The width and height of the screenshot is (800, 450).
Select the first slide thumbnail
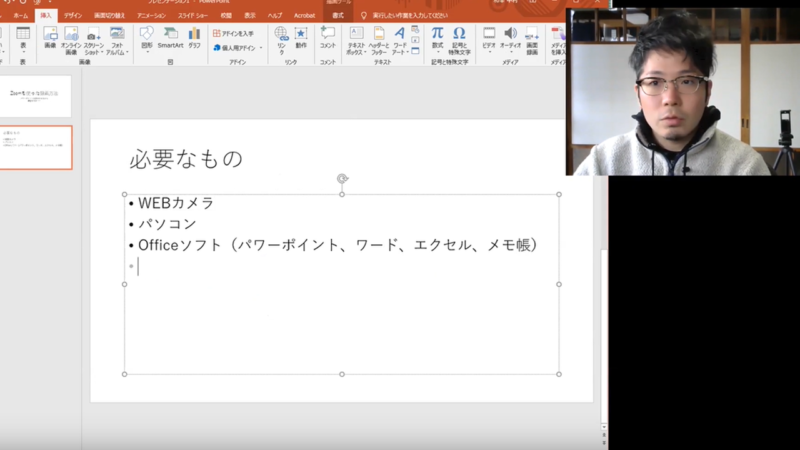35,96
